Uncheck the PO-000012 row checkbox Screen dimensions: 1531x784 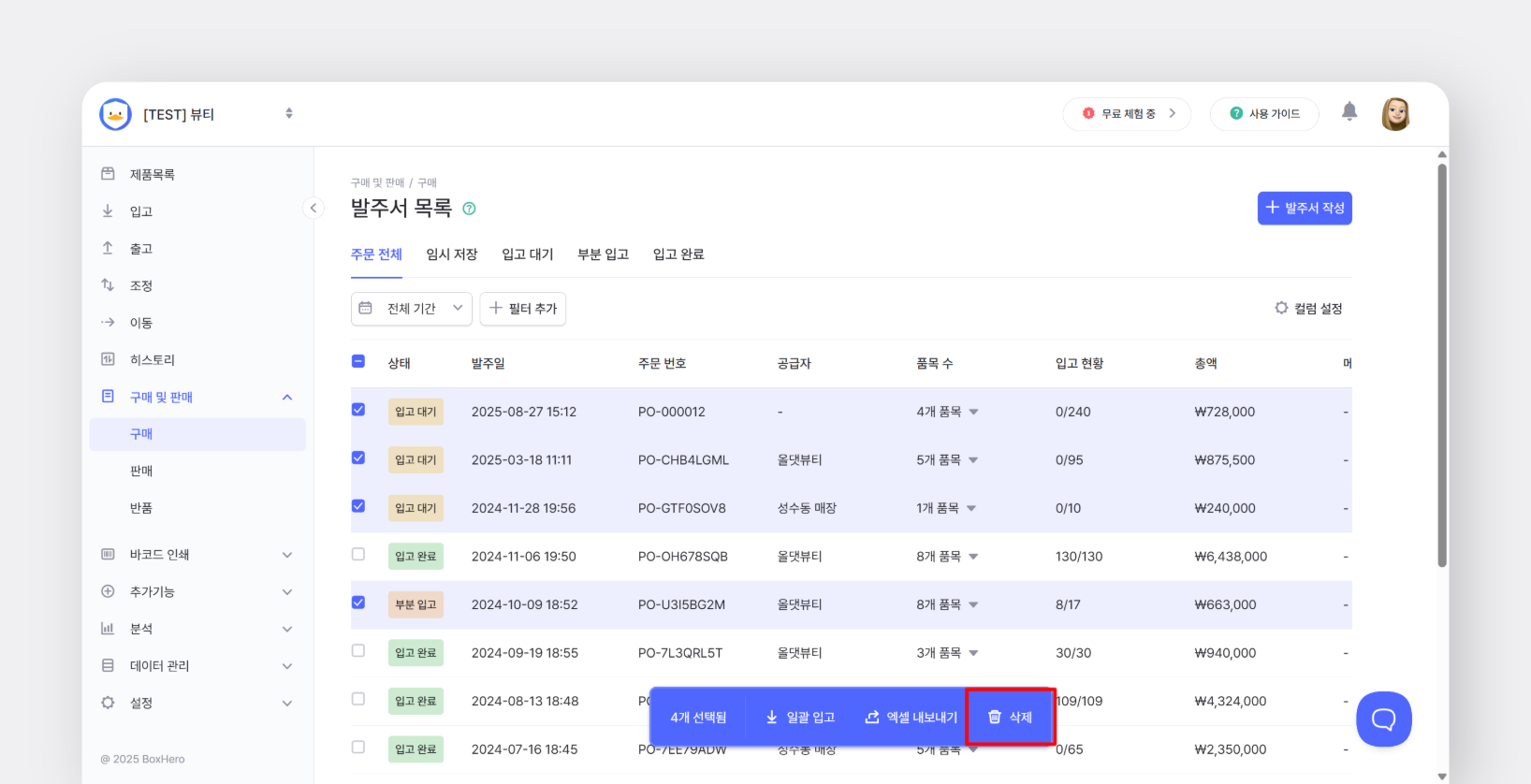(x=358, y=410)
